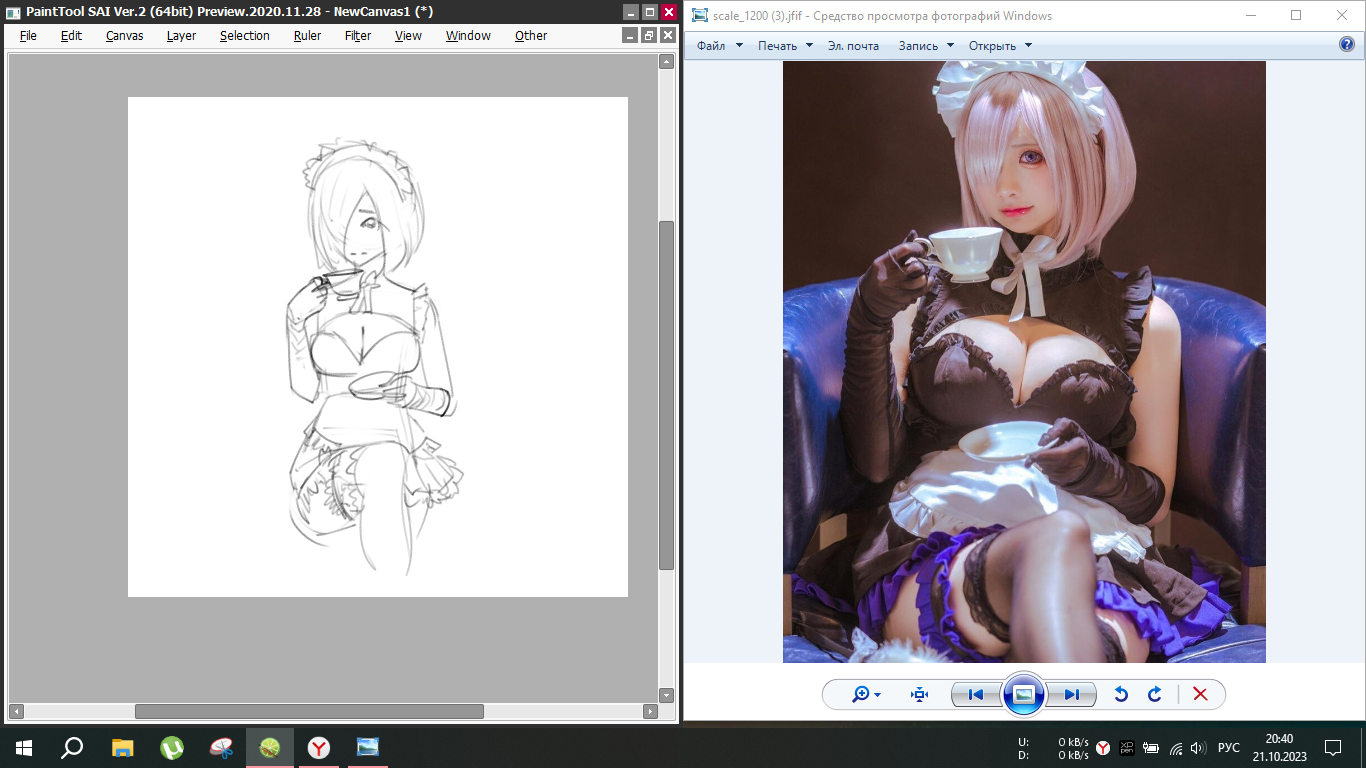Open the volume speaker tray icon
The image size is (1366, 768).
pos(1198,748)
